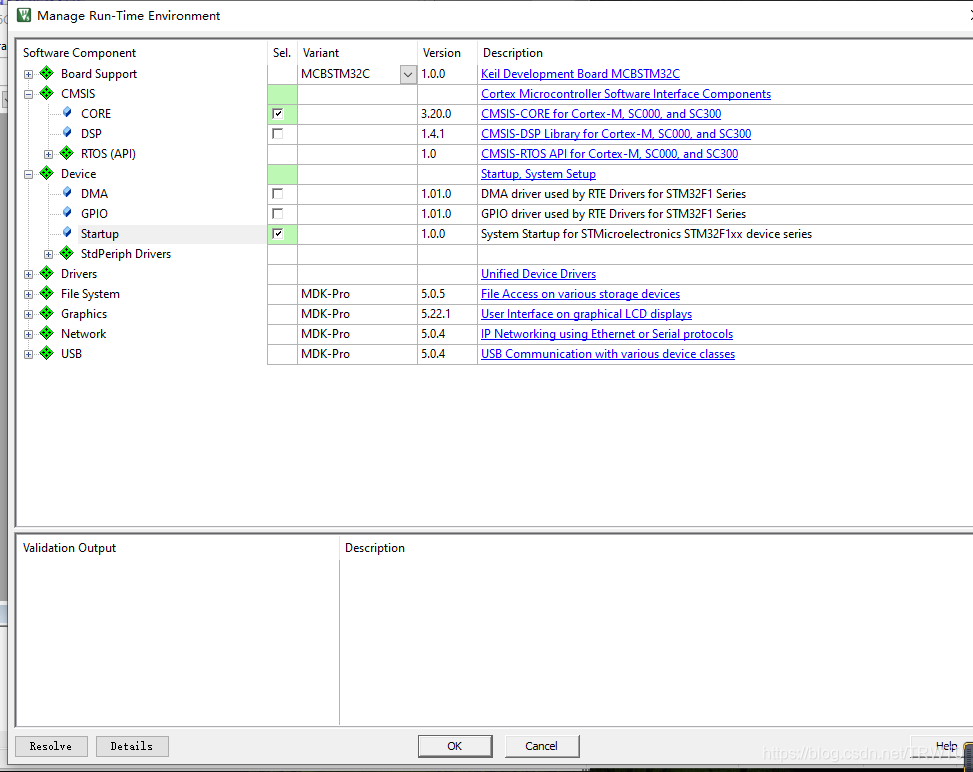Click the Device green diamond icon
973x772 pixels.
[x=47, y=173]
